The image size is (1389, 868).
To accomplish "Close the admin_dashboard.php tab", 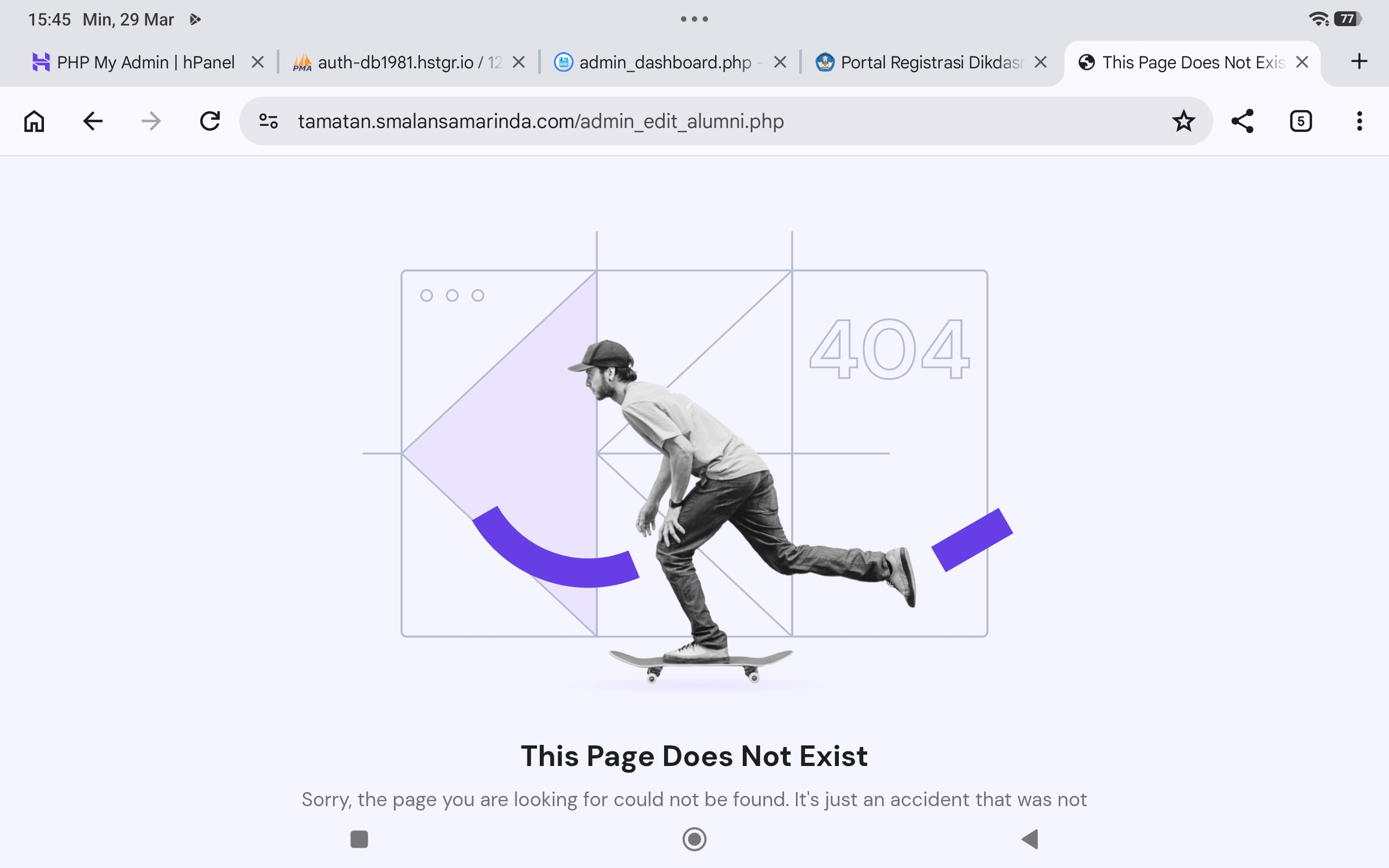I will point(780,62).
